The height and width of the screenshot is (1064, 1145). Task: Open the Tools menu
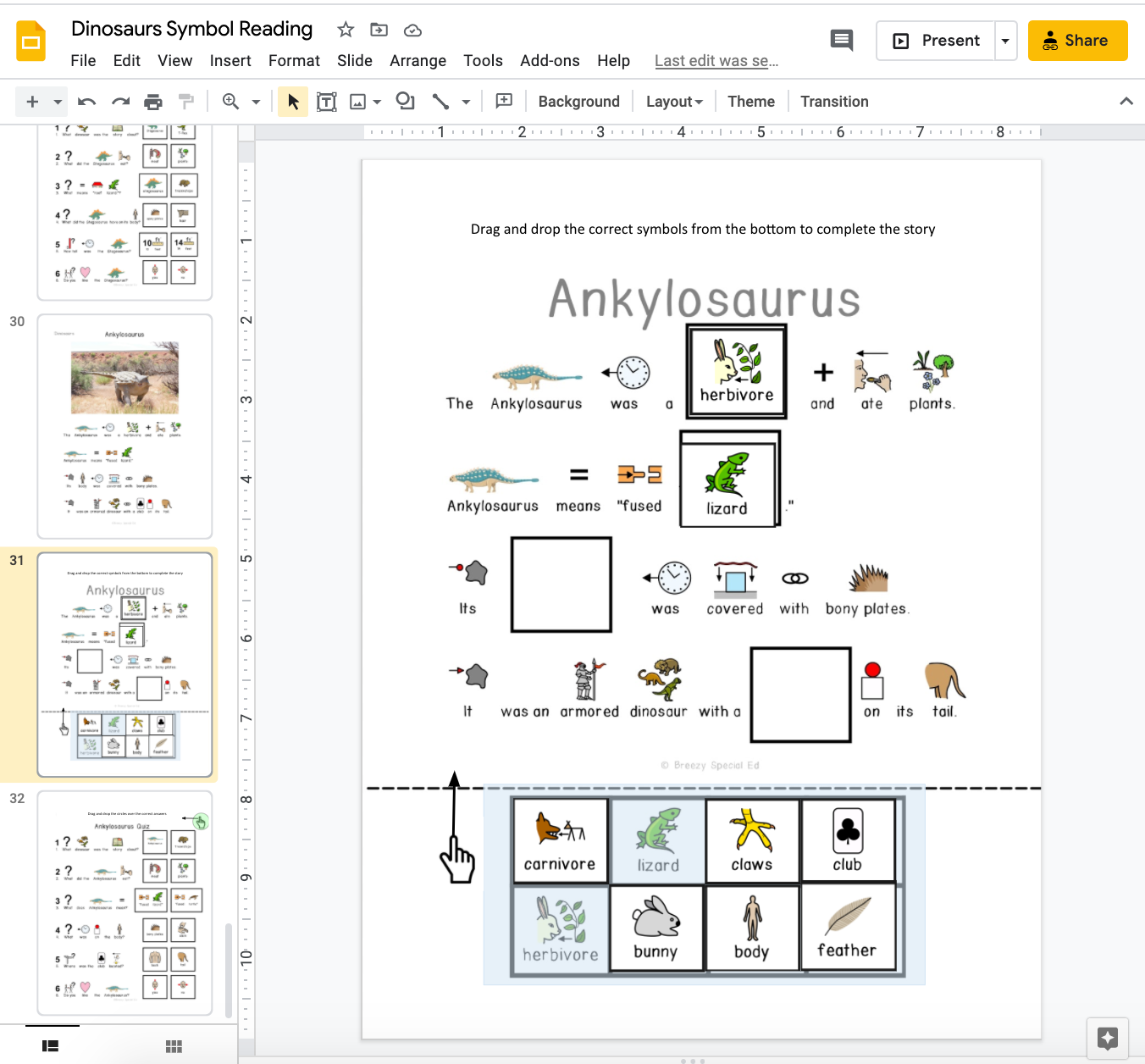(483, 61)
